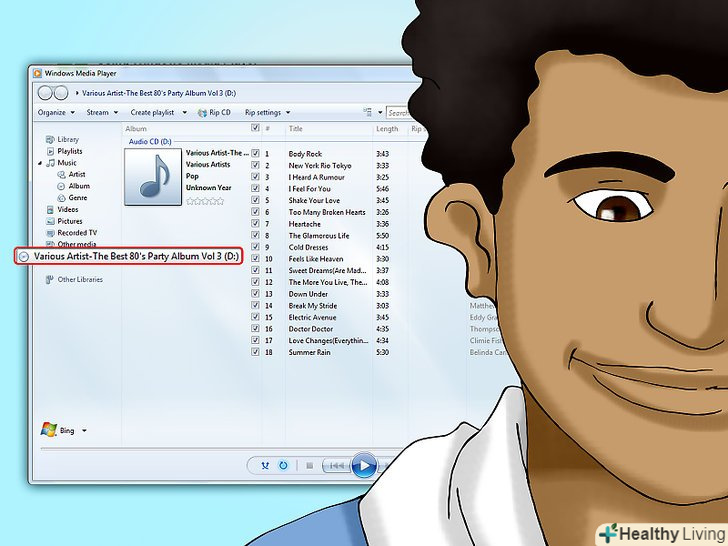Select the track Down Under
Image resolution: width=728 pixels, height=546 pixels.
coord(308,294)
